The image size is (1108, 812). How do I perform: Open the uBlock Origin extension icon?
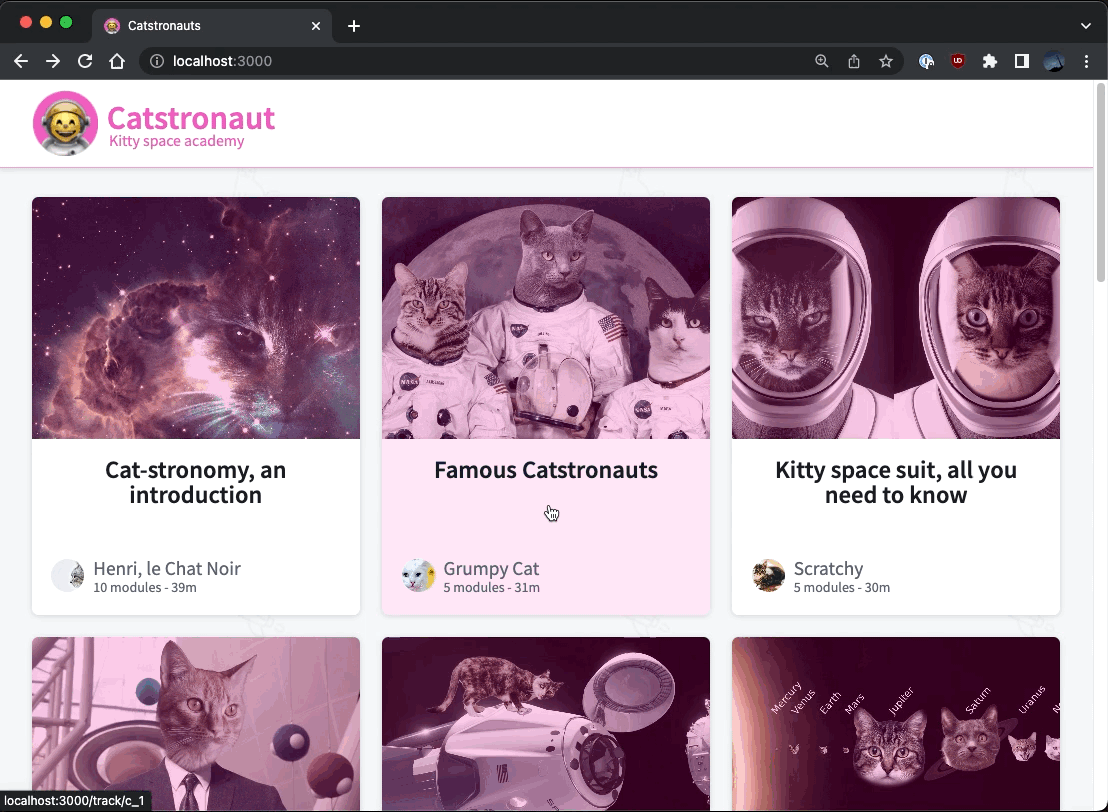957,61
